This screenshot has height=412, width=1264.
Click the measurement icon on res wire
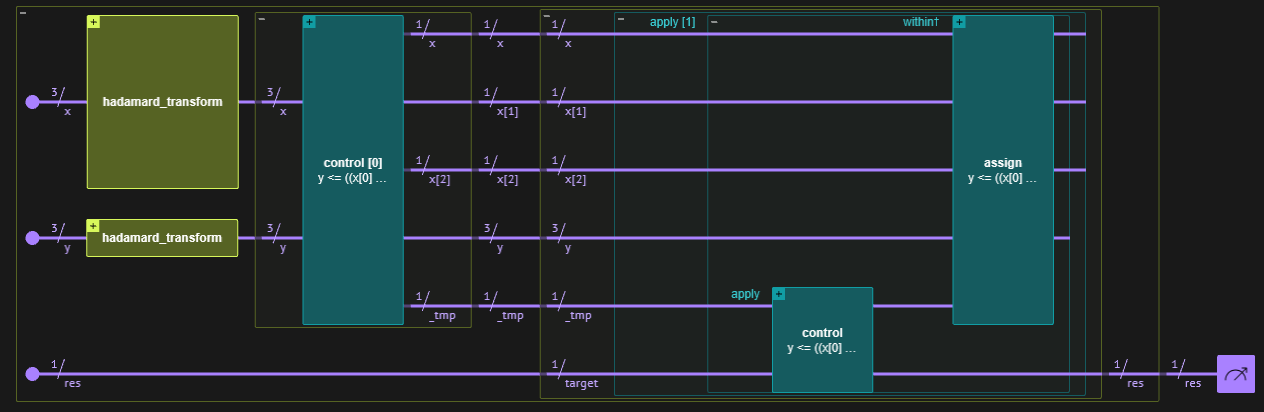pyautogui.click(x=1235, y=374)
